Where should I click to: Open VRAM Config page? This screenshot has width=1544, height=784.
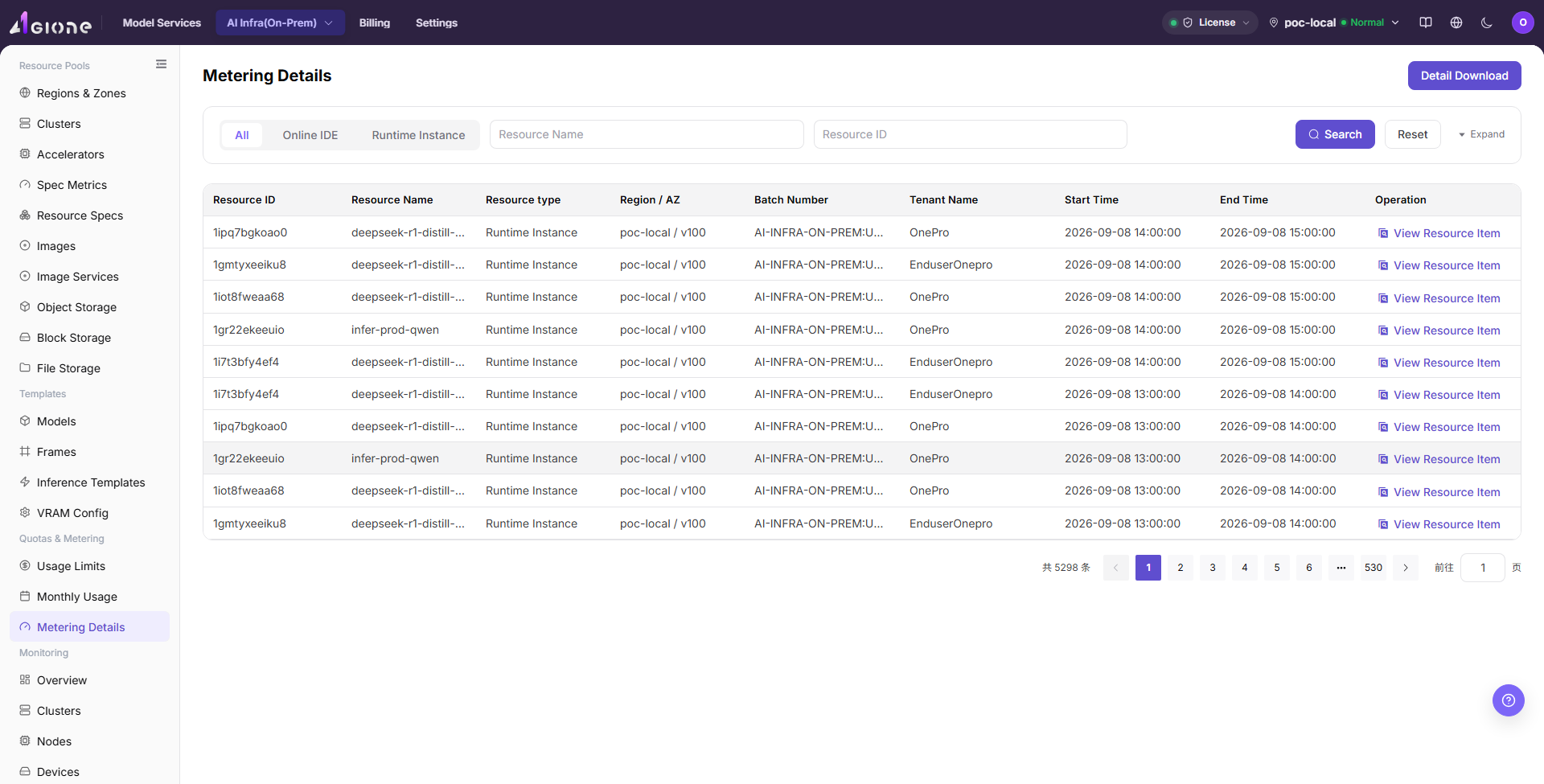tap(90, 513)
